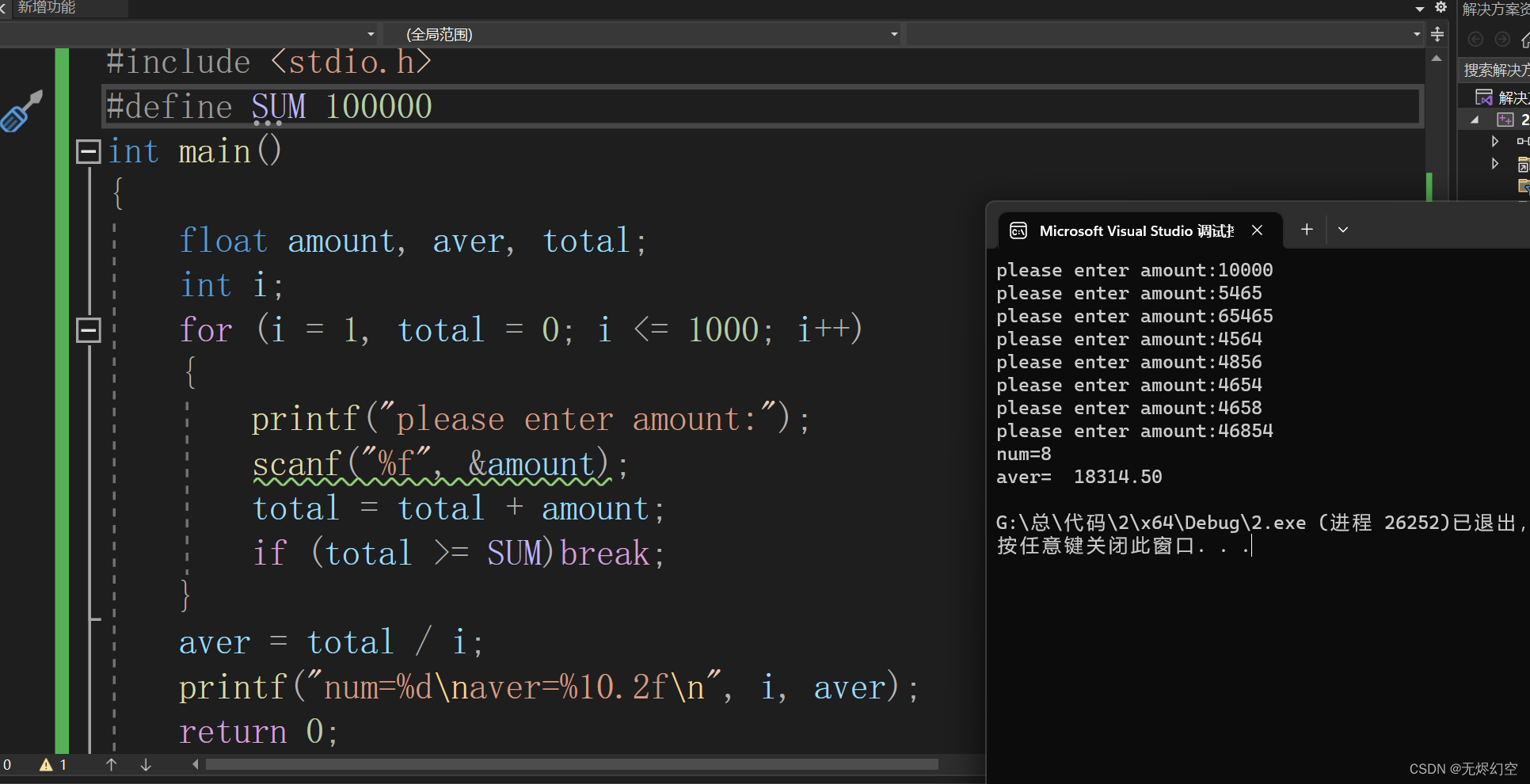The height and width of the screenshot is (784, 1530).
Task: Collapse the main() function outline
Action: click(88, 151)
